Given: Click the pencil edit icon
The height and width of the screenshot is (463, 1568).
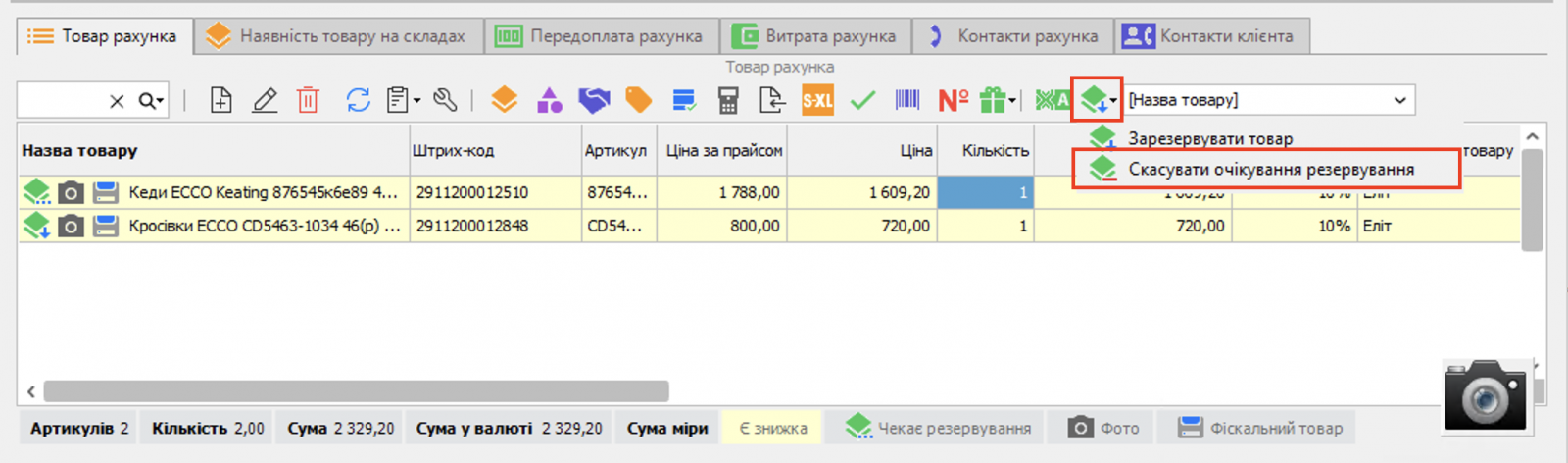Looking at the screenshot, I should [265, 100].
